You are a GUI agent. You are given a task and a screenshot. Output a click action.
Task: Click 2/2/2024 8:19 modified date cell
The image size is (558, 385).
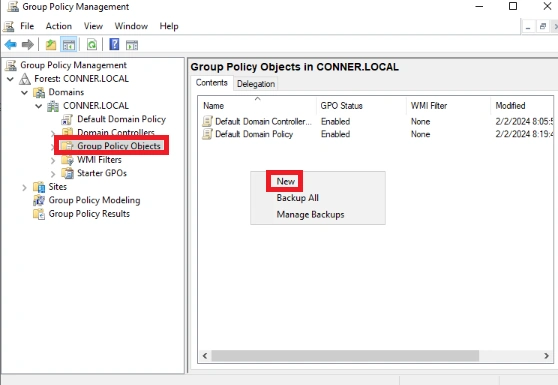(x=524, y=134)
